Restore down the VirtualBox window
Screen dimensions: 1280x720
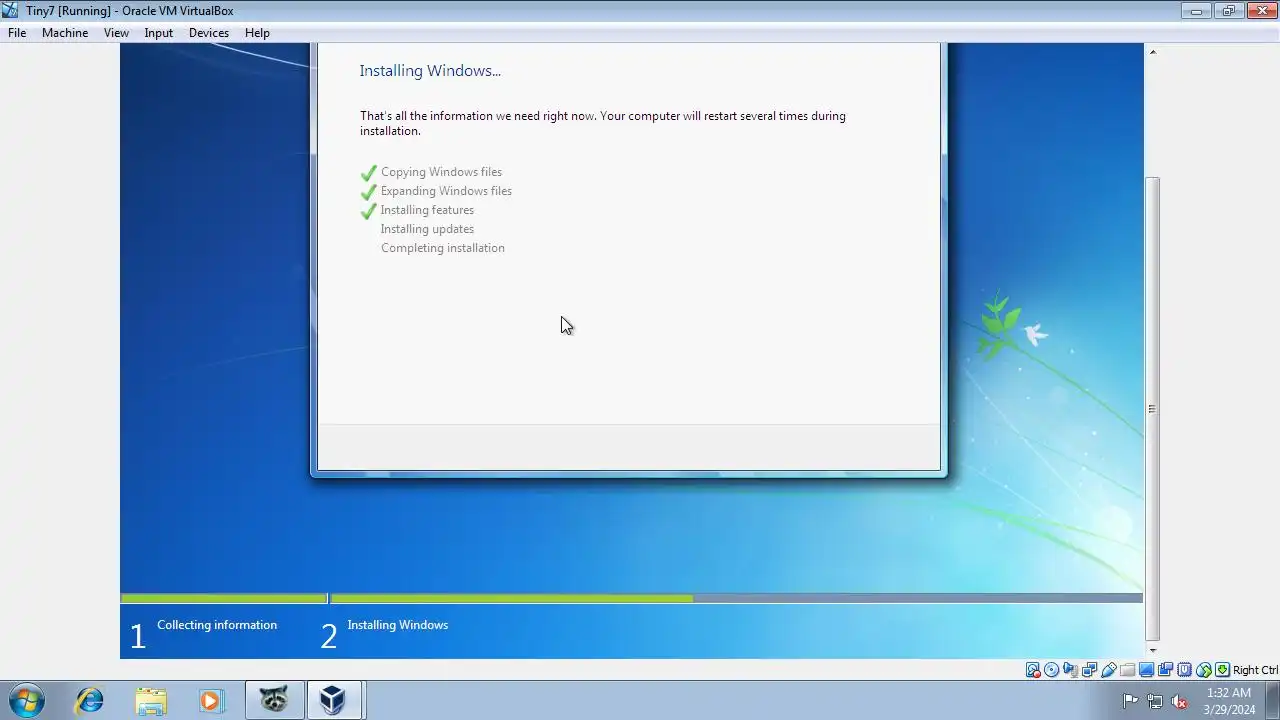[x=1228, y=11]
